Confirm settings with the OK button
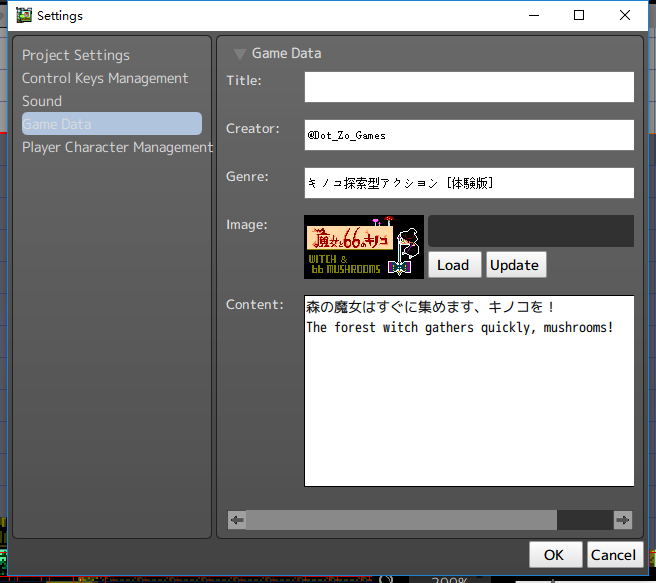Viewport: 656px width, 583px height. point(555,555)
